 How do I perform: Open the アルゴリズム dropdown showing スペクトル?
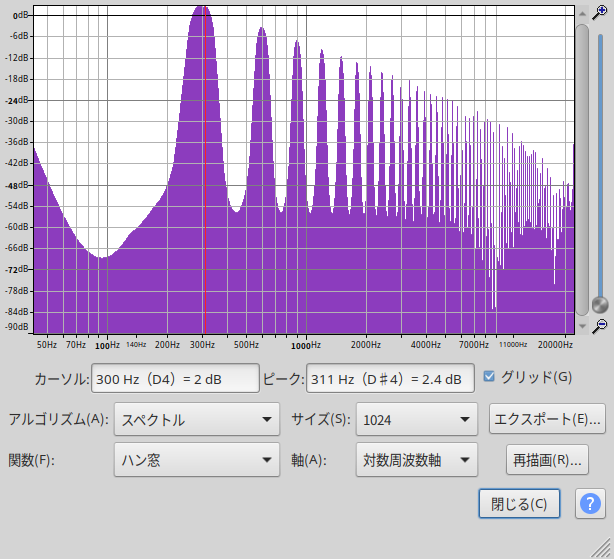click(x=197, y=420)
